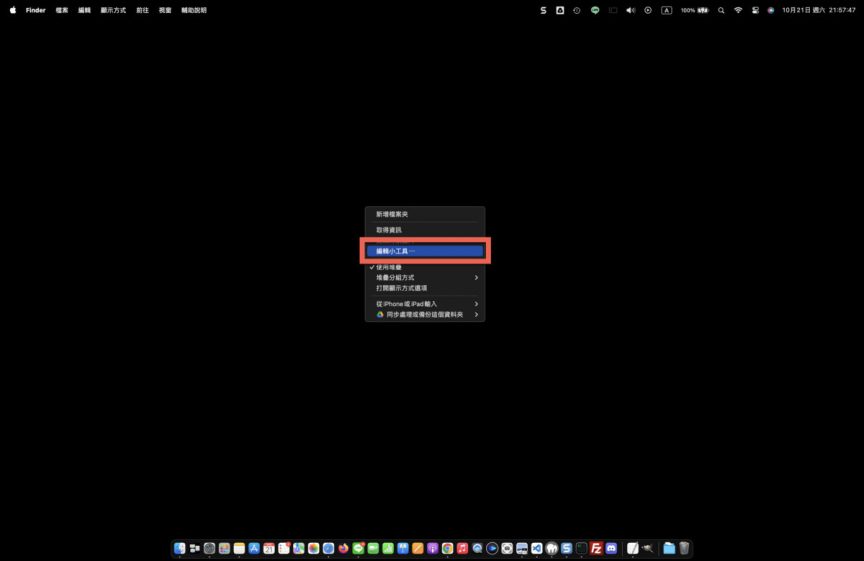Click the Spotlight search icon in the menu bar

tap(721, 10)
